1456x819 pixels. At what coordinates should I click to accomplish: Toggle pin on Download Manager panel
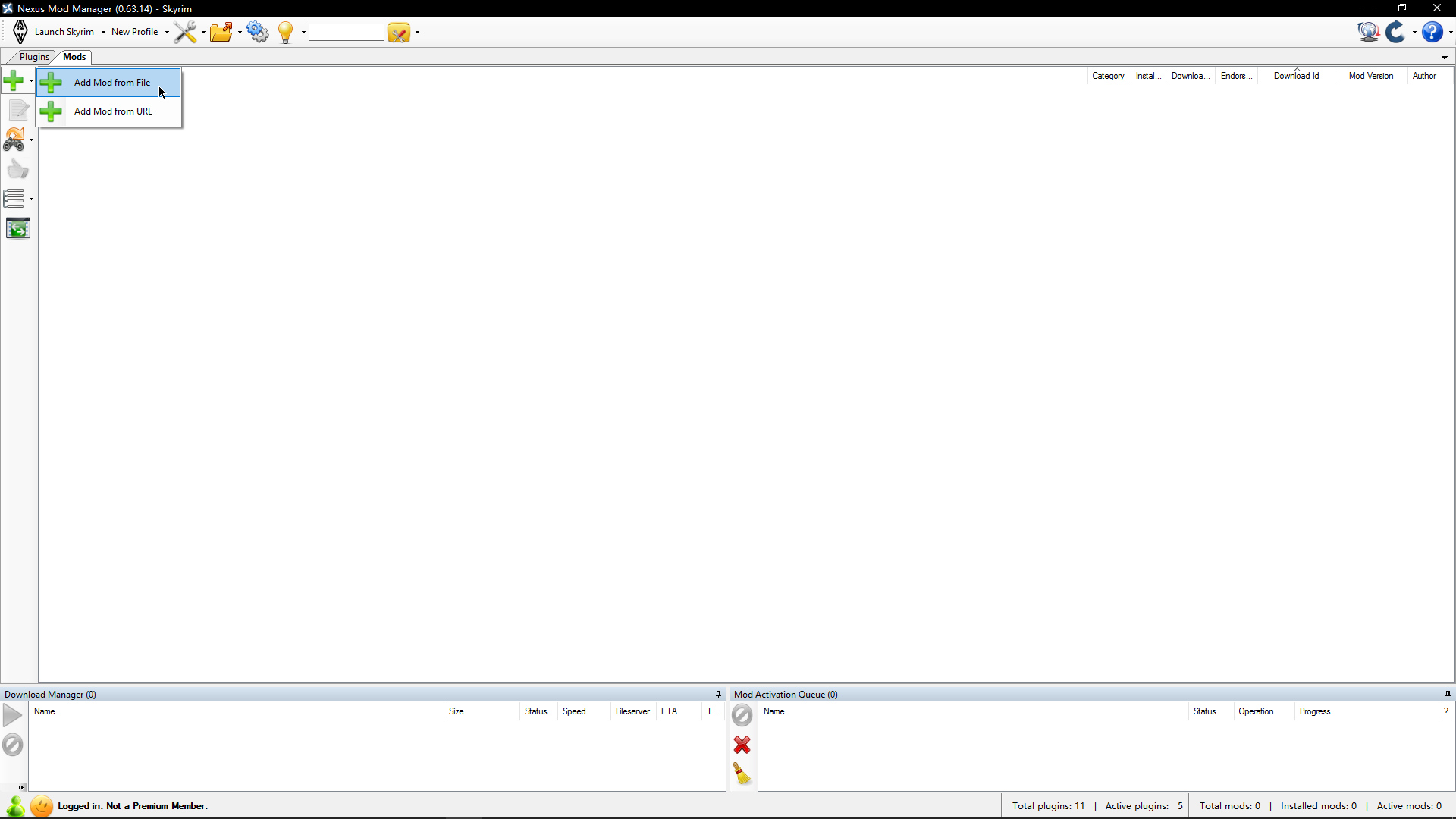718,694
